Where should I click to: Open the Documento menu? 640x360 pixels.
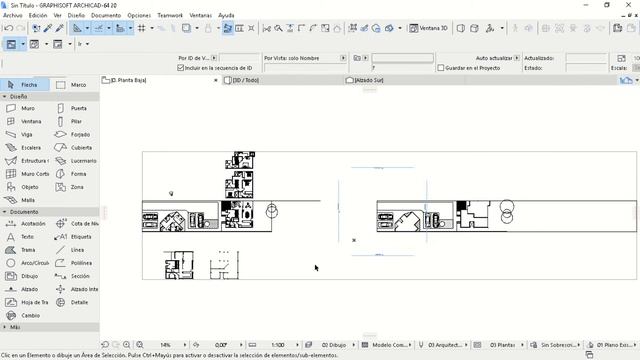point(106,15)
